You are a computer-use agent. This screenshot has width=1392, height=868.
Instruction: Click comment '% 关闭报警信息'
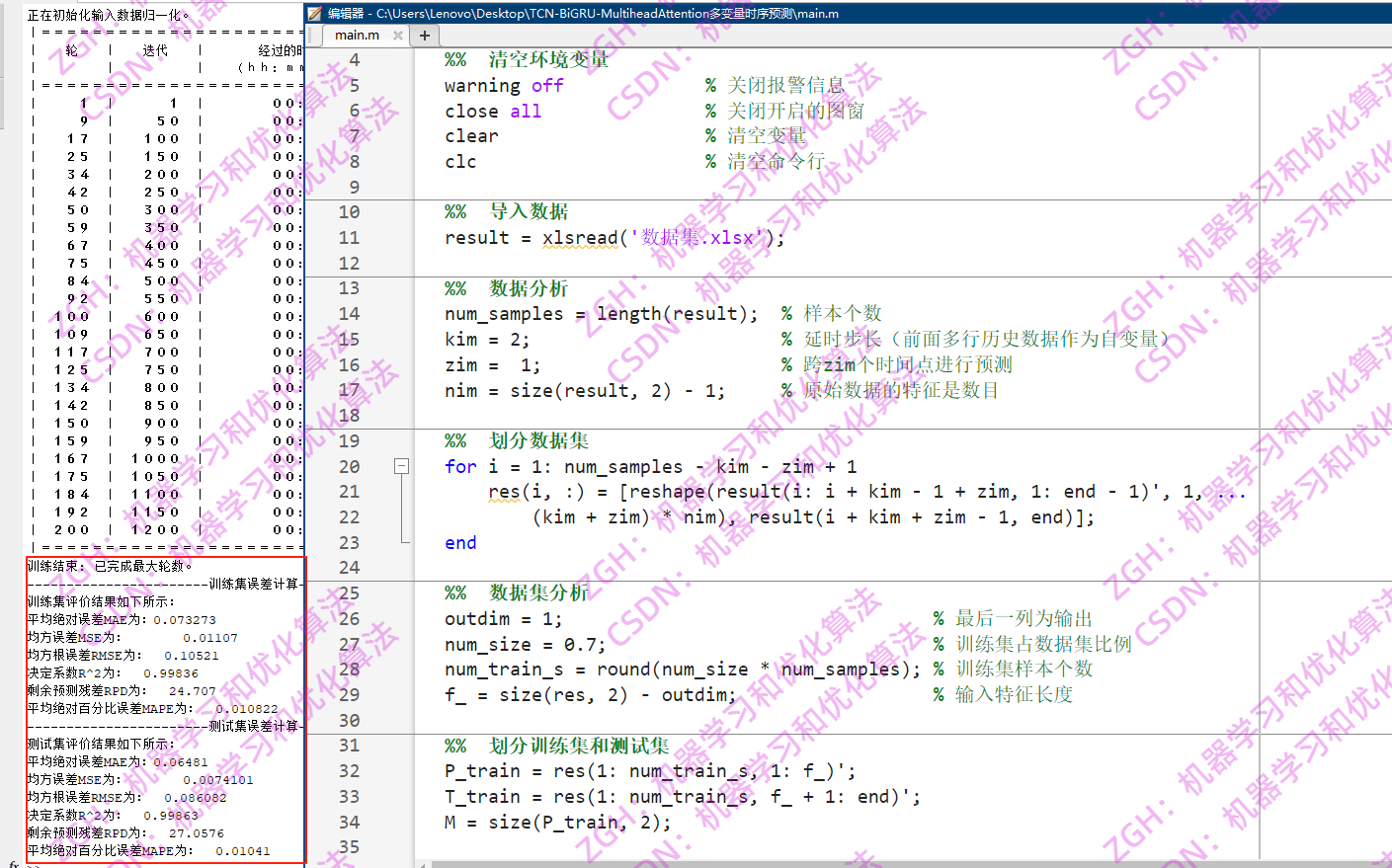pos(776,86)
